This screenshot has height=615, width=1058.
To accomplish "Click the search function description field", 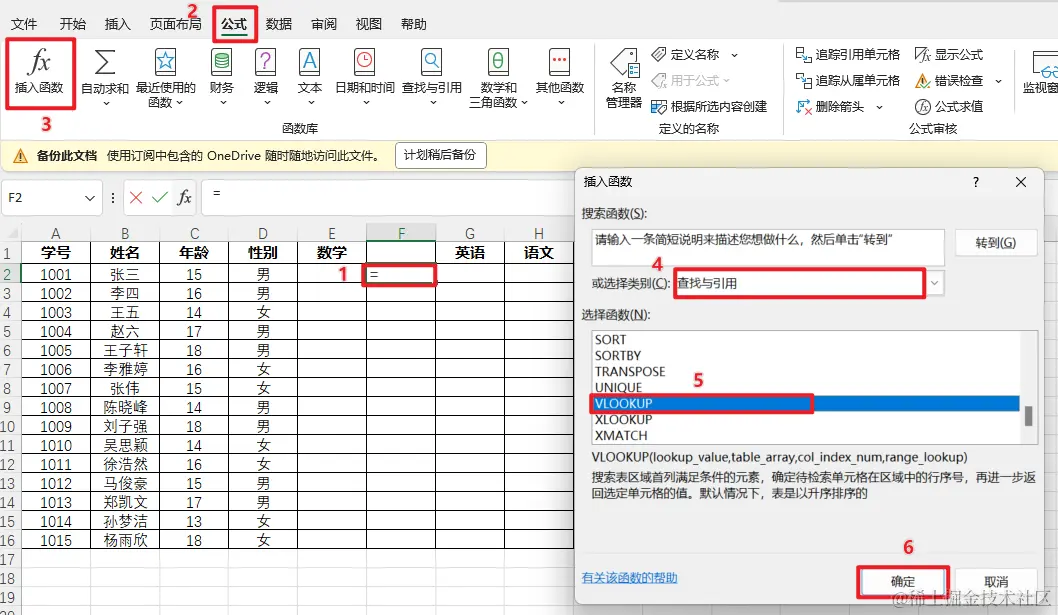I will tap(768, 247).
